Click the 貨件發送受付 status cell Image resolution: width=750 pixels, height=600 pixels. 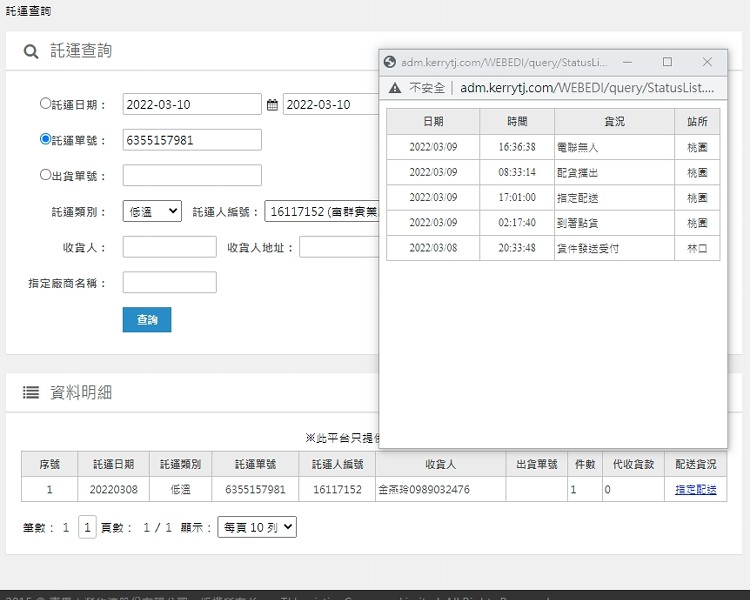615,248
